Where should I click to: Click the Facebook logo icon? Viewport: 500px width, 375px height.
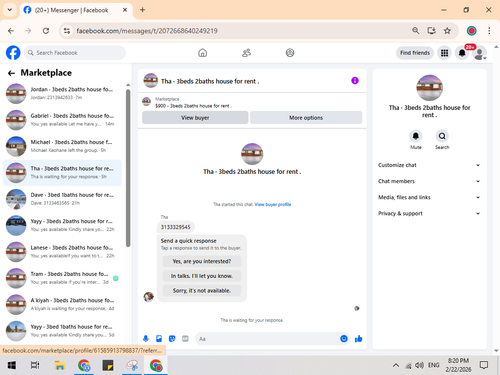13,53
